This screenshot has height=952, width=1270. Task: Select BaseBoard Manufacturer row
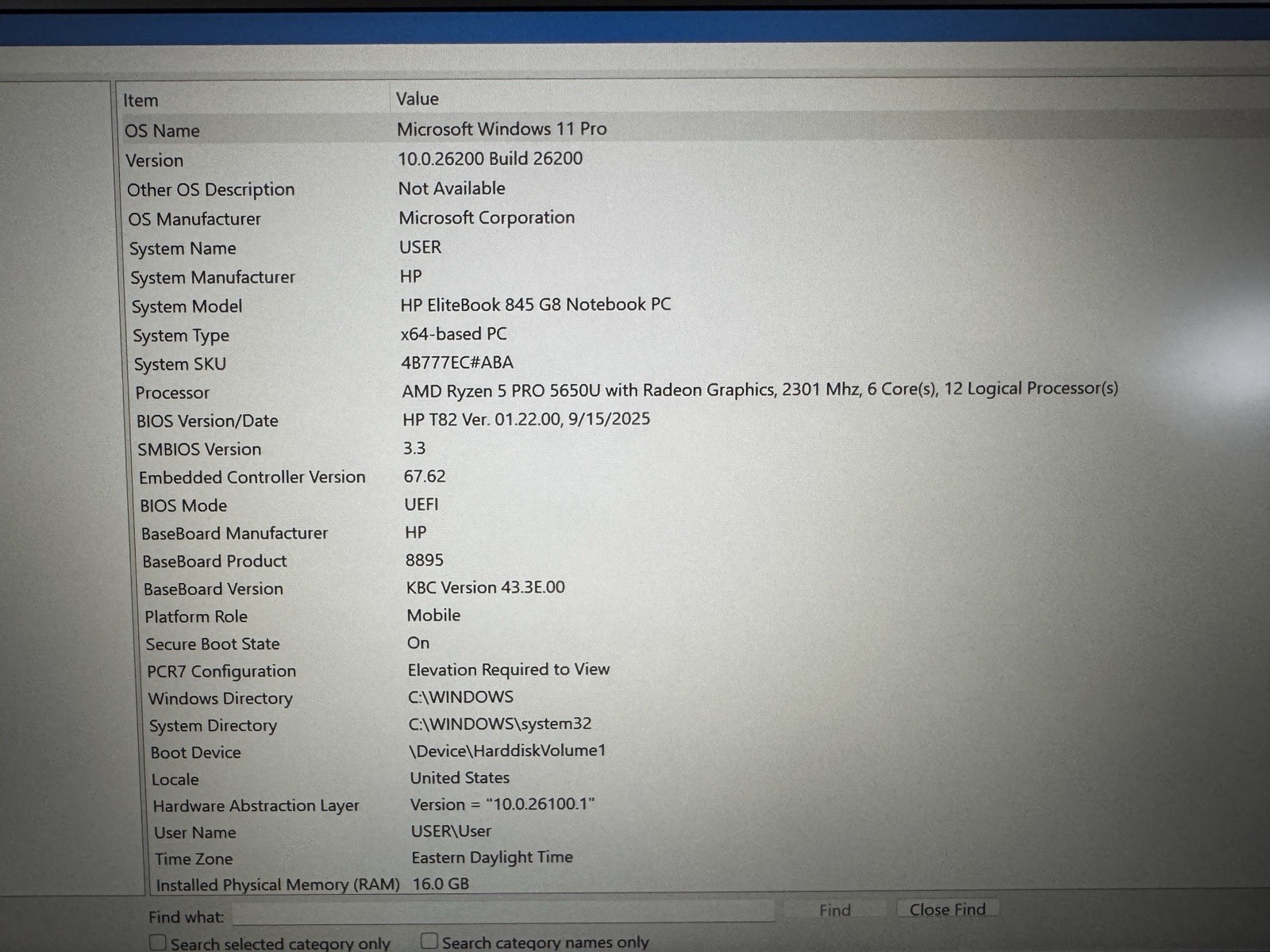[234, 534]
